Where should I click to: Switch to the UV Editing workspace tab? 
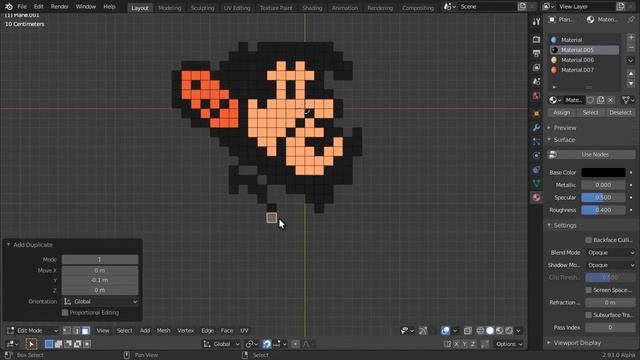(x=237, y=8)
